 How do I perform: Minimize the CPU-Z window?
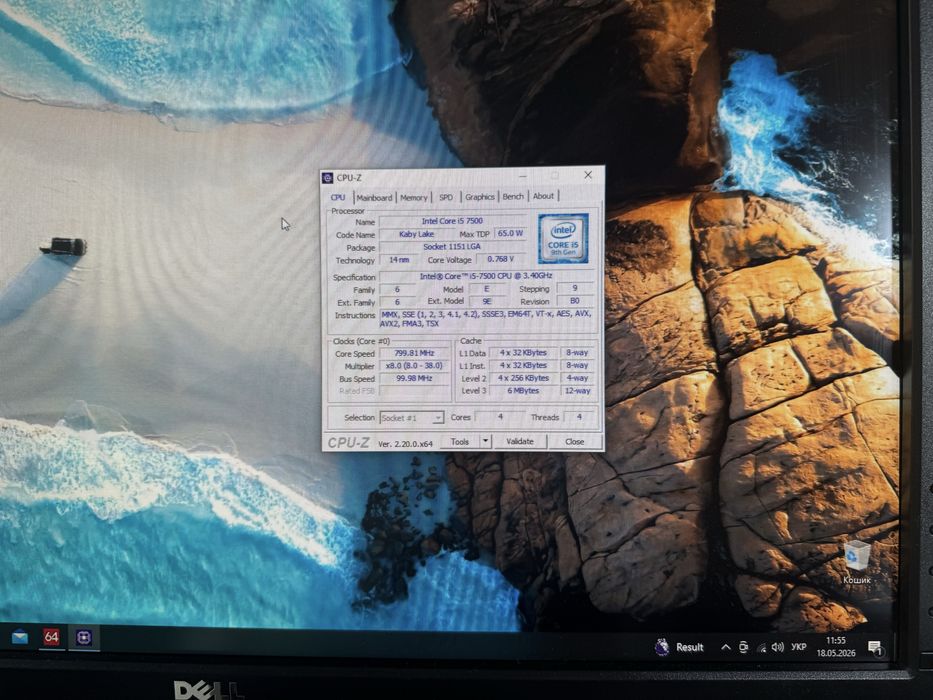click(523, 176)
